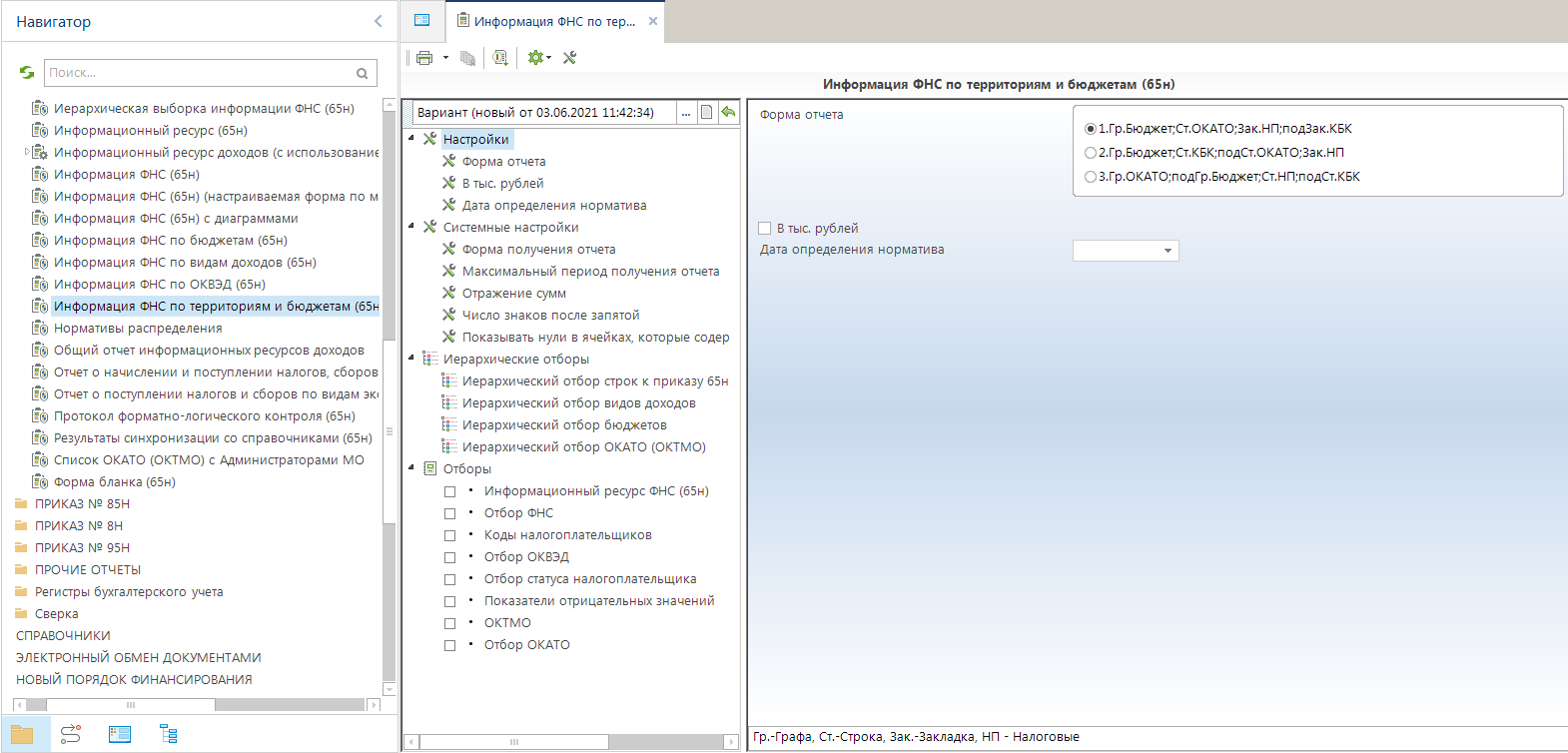Open ЭЛЕКТРОННЫЙ ОБМЕН ДОКУМЕНТАМИ section
This screenshot has width=1568, height=753.
pyautogui.click(x=138, y=658)
